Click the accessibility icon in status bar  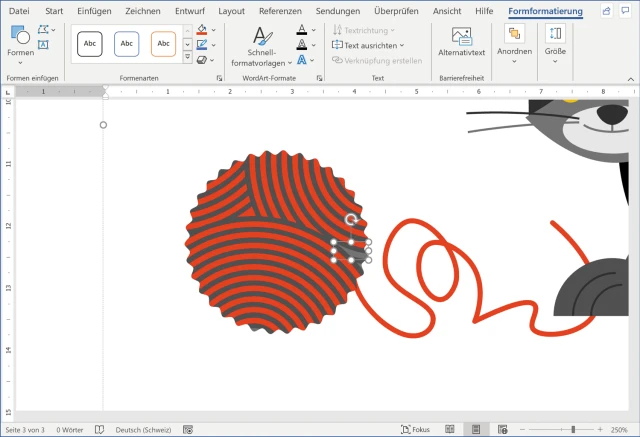[188, 429]
